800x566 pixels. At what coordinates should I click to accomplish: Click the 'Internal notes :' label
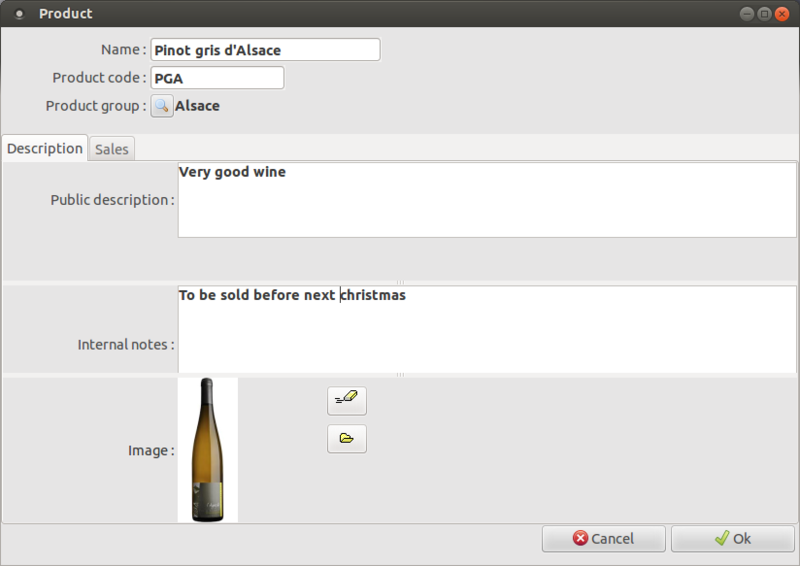point(126,345)
